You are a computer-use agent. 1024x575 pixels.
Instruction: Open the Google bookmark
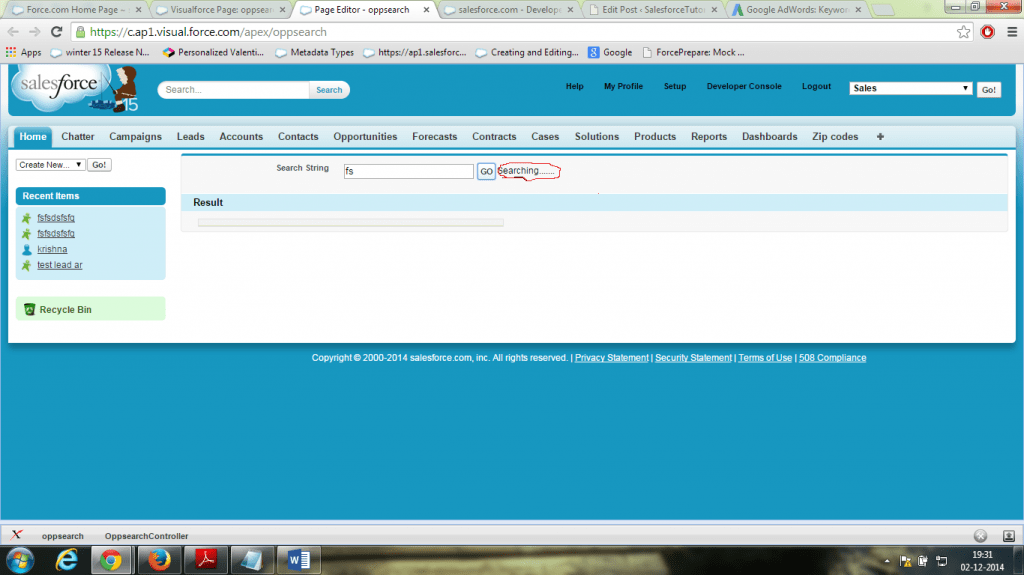point(610,52)
